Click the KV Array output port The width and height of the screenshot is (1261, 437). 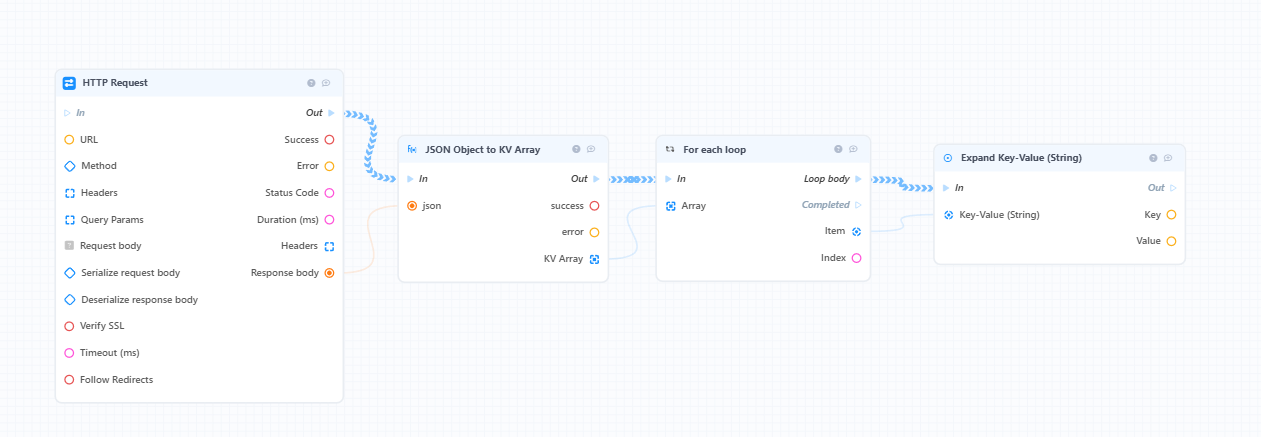(594, 259)
